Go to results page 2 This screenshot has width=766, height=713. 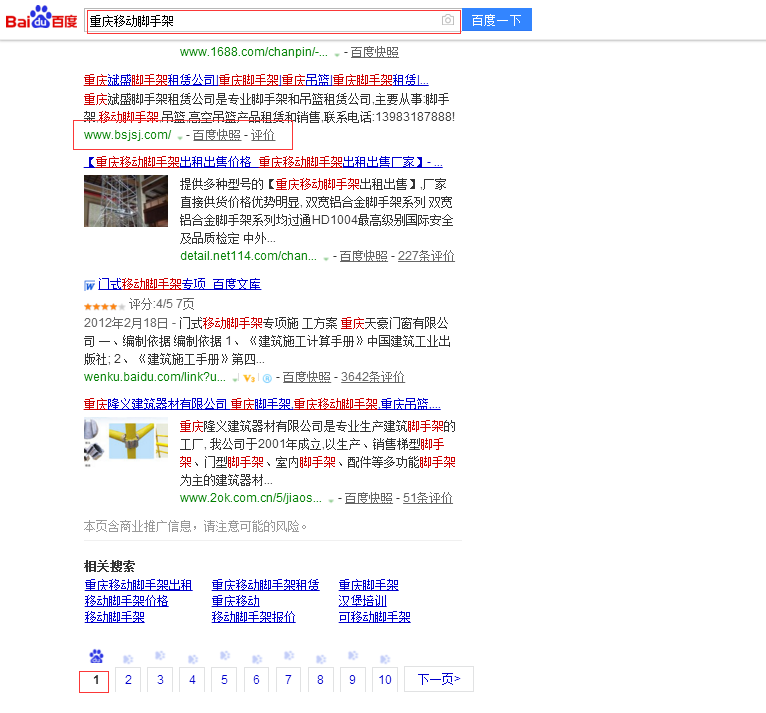click(x=127, y=680)
